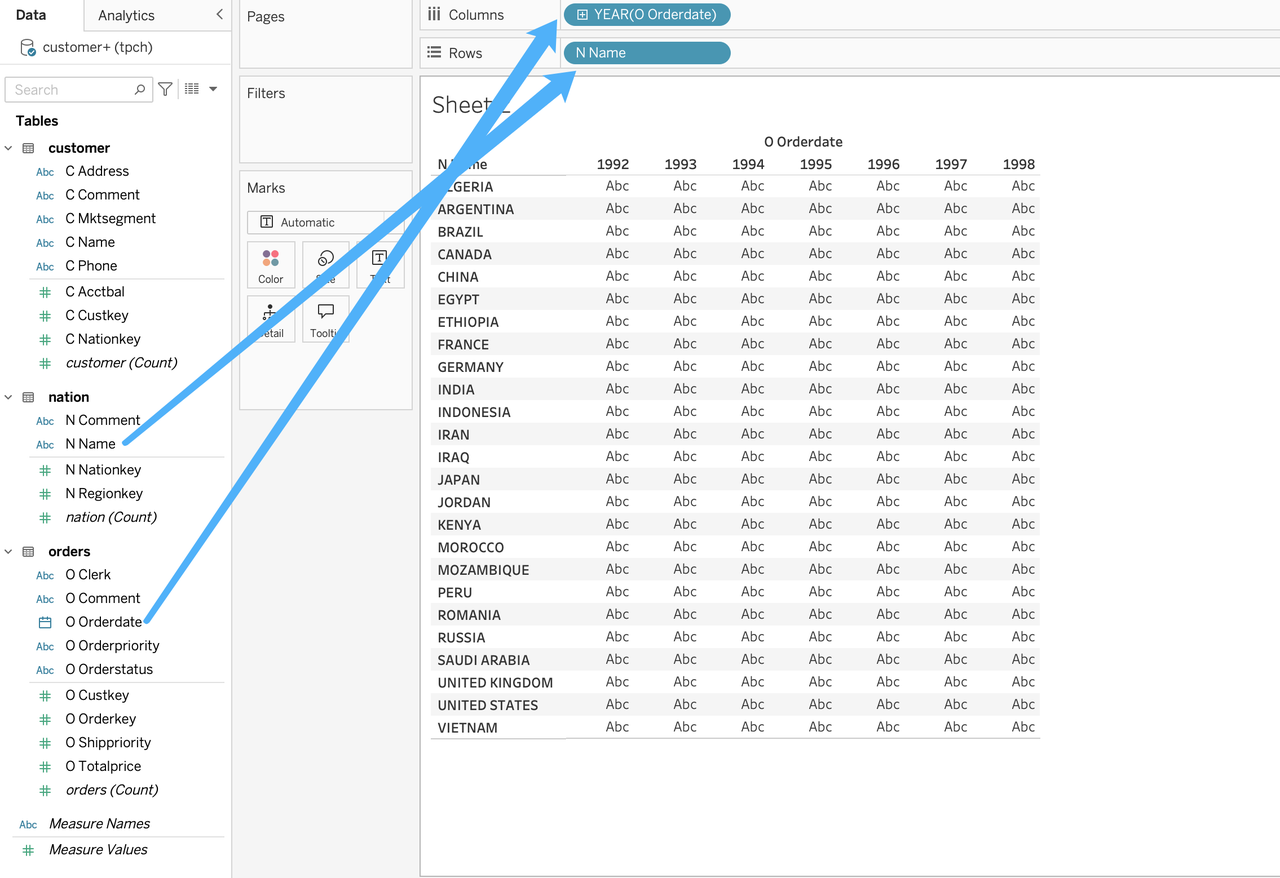Click the filter icon beside the search box

point(166,89)
